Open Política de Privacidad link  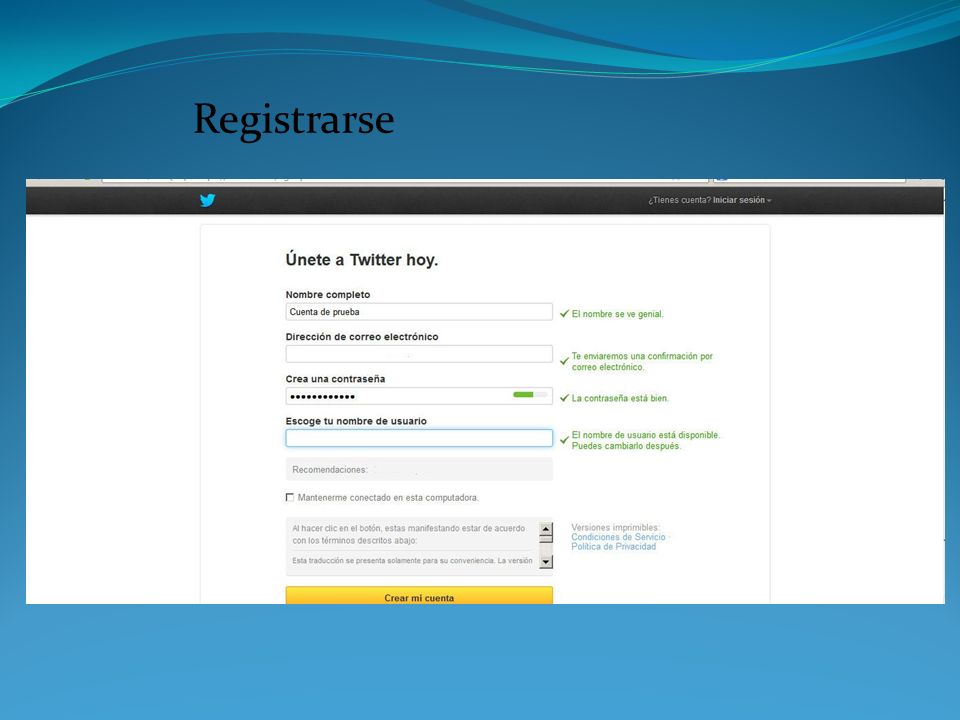(x=613, y=547)
